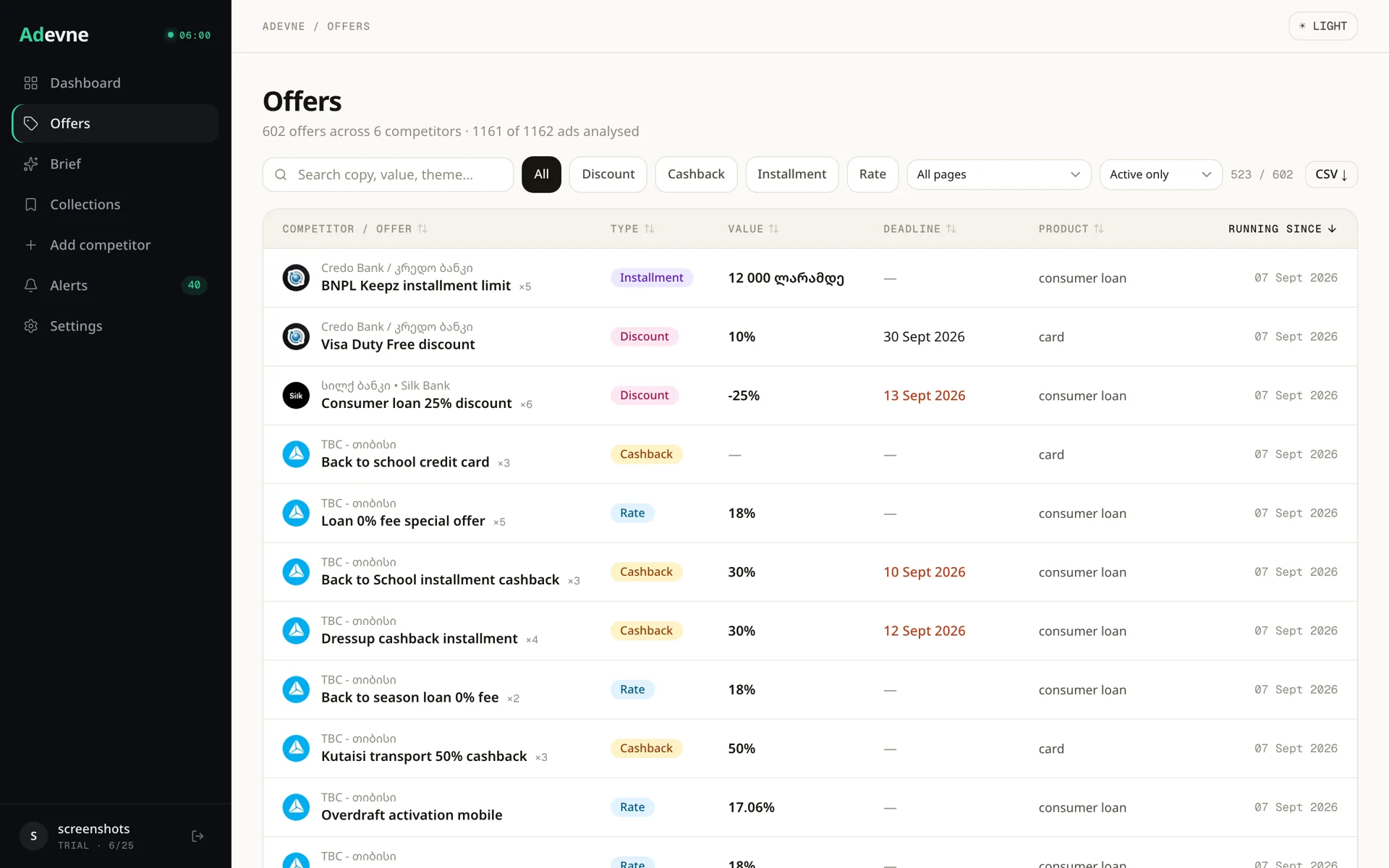Click the '-25%' value
This screenshot has height=868, width=1389.
744,396
